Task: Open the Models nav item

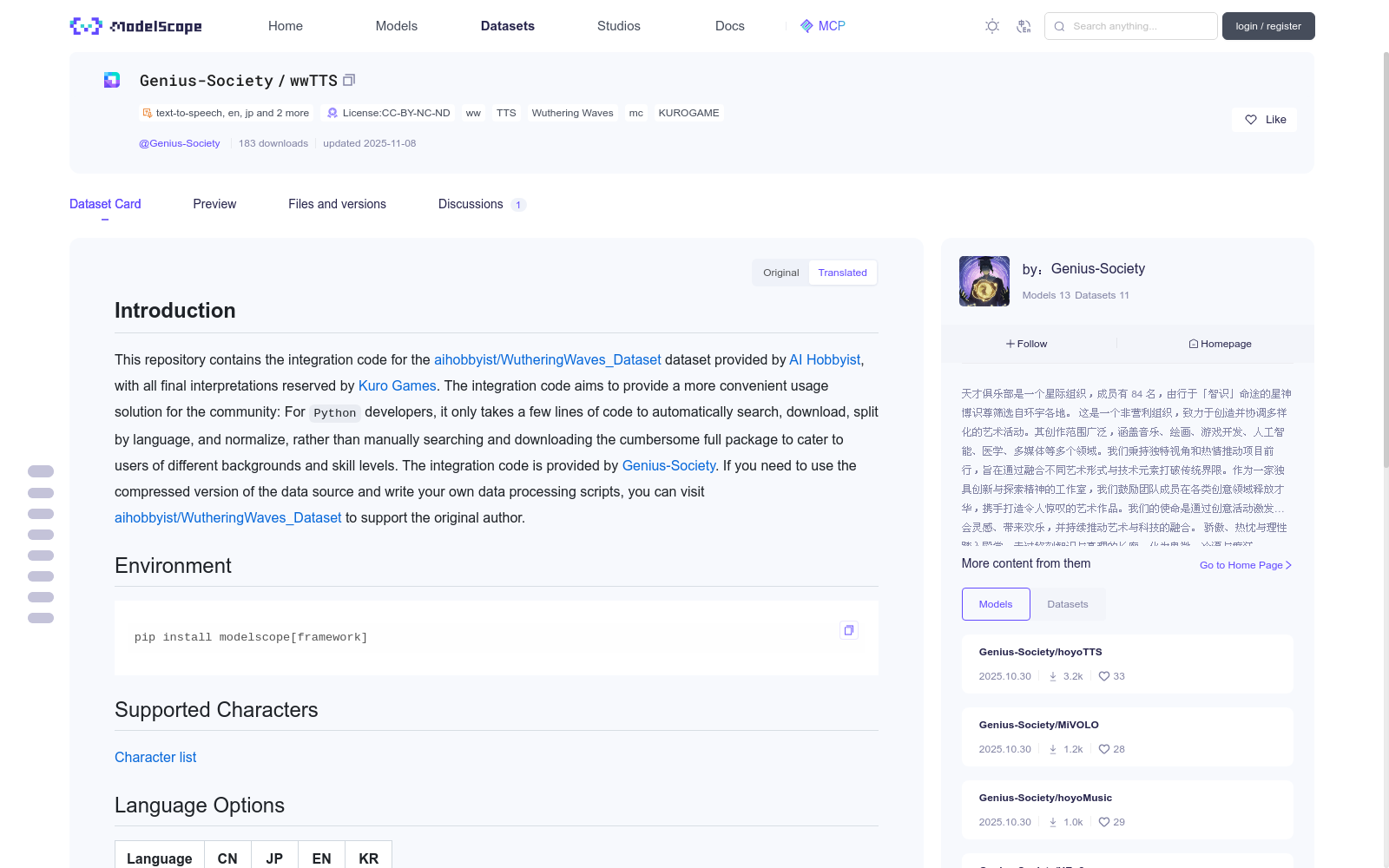Action: (397, 26)
